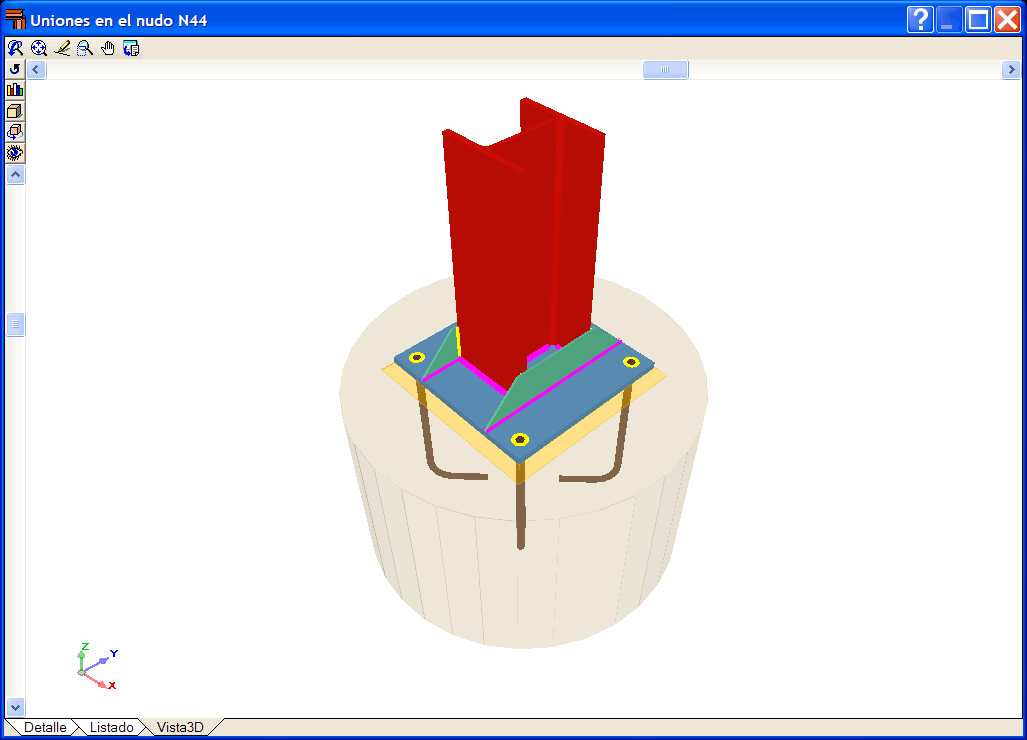Click the previous zoom magnifier icon
The height and width of the screenshot is (740, 1027).
[15, 48]
